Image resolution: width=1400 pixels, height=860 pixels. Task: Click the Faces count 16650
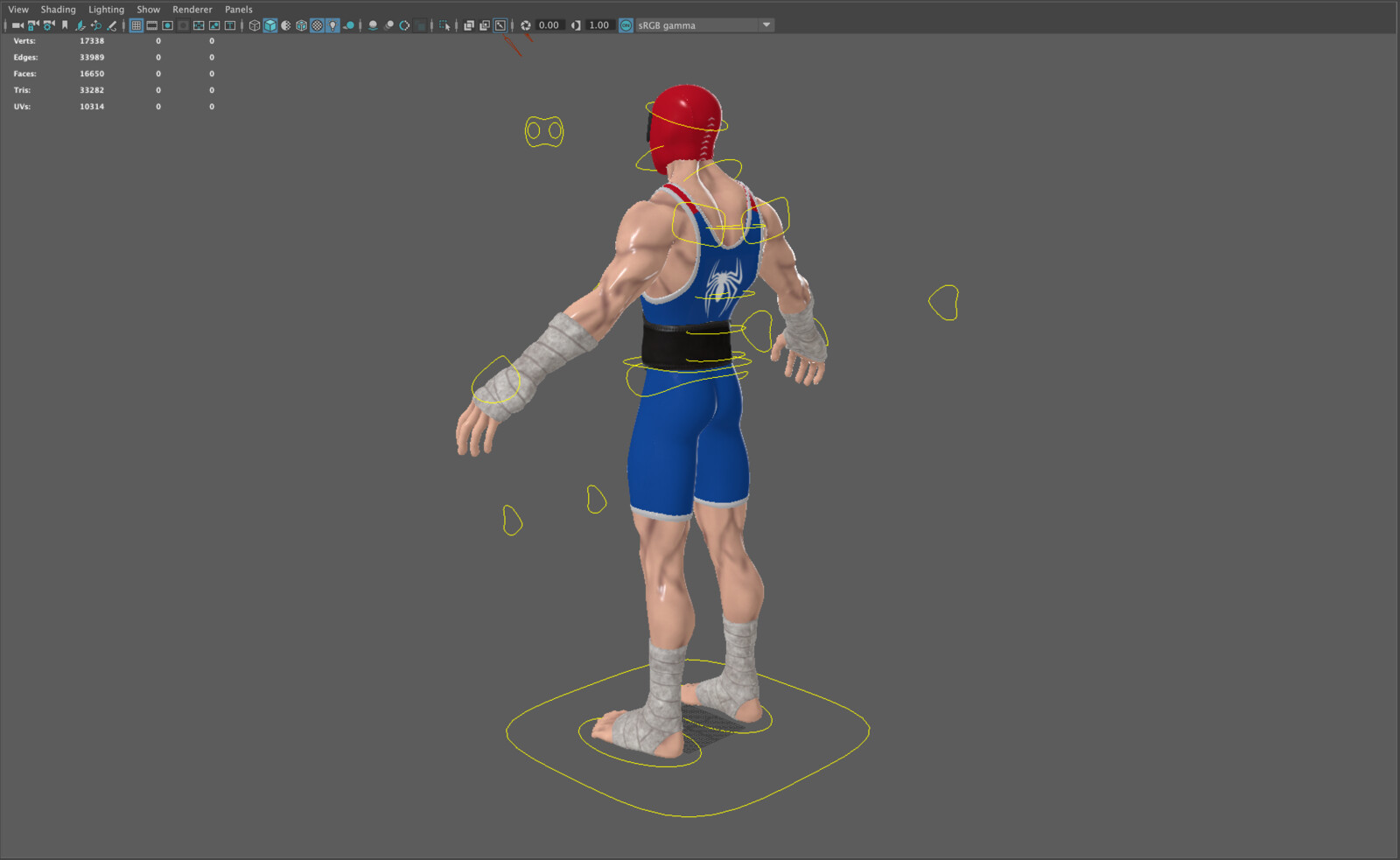pos(92,74)
